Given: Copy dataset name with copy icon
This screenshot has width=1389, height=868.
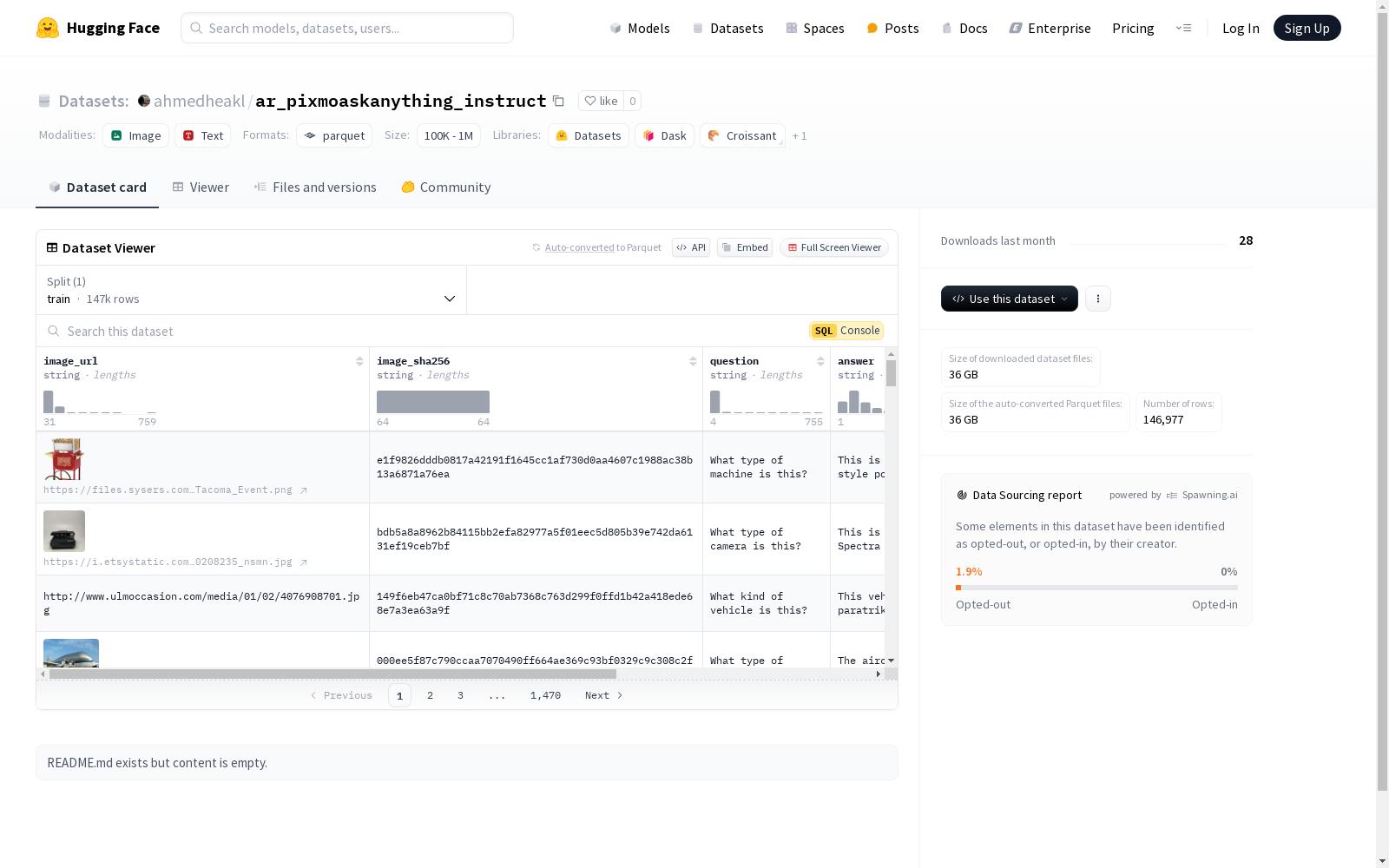Looking at the screenshot, I should point(558,102).
